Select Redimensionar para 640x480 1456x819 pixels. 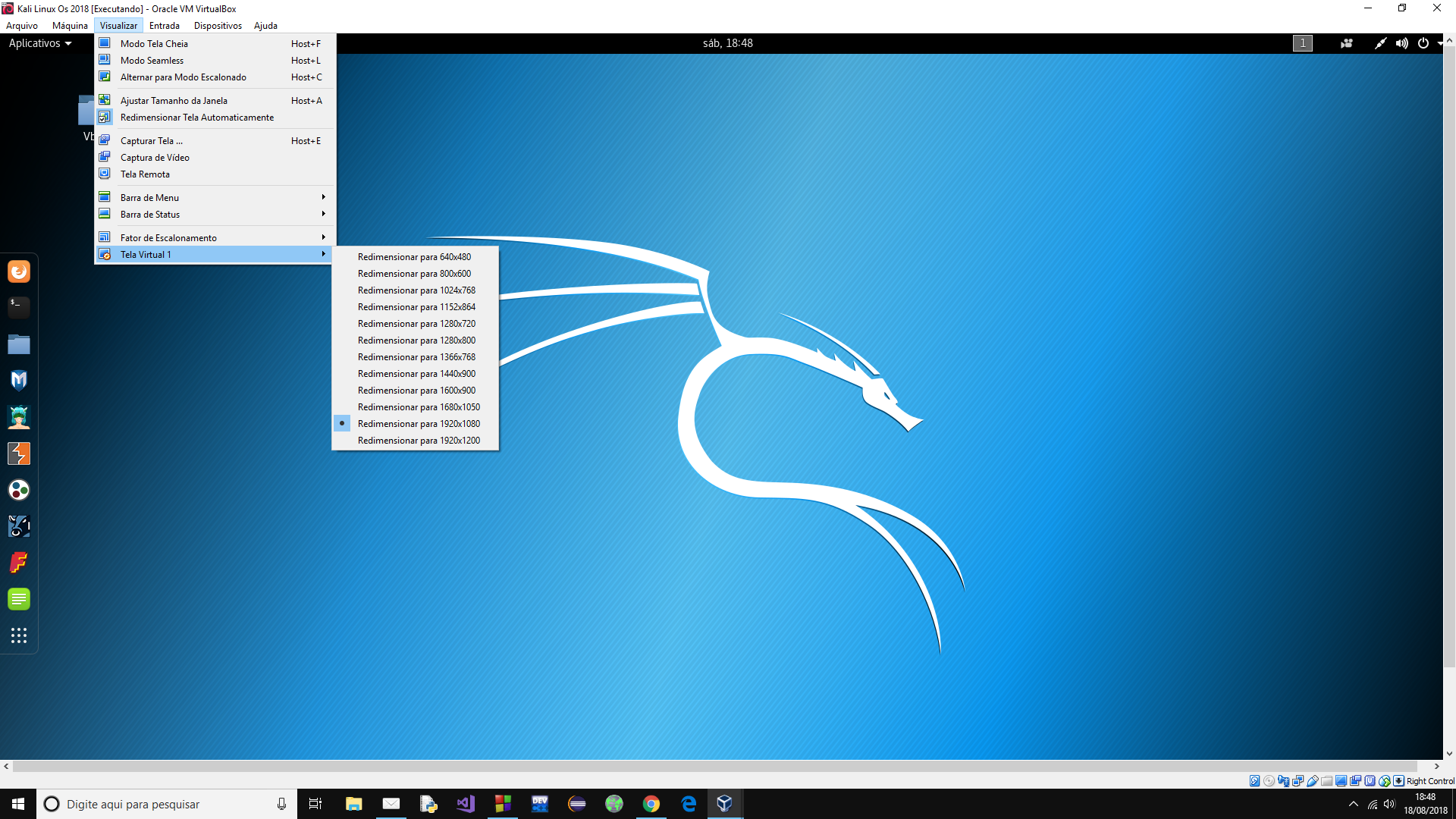pos(415,257)
